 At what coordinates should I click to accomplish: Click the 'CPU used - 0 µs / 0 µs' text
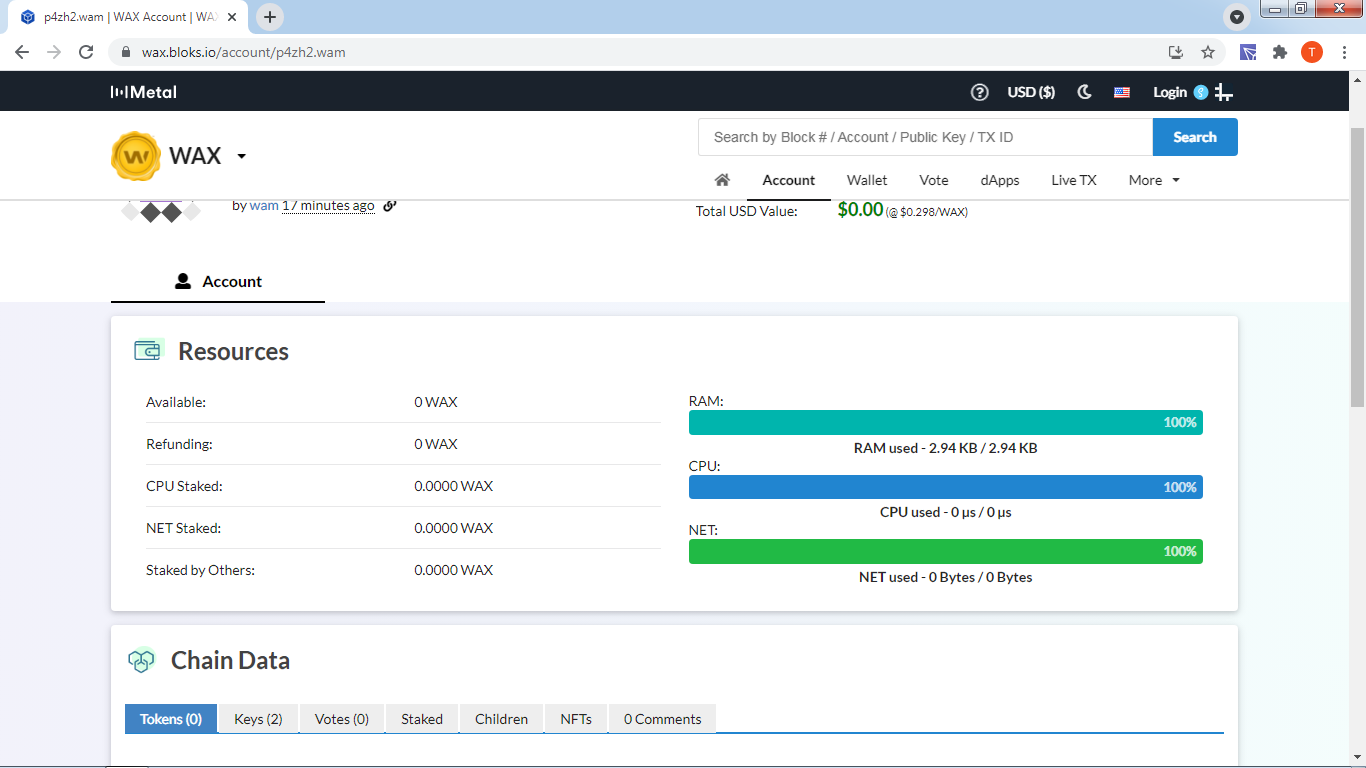[946, 512]
